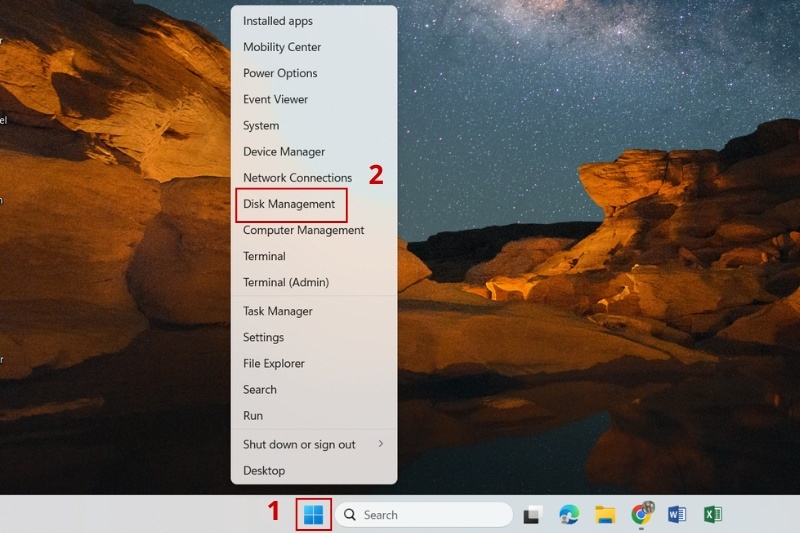Launch Terminal

[x=314, y=256]
